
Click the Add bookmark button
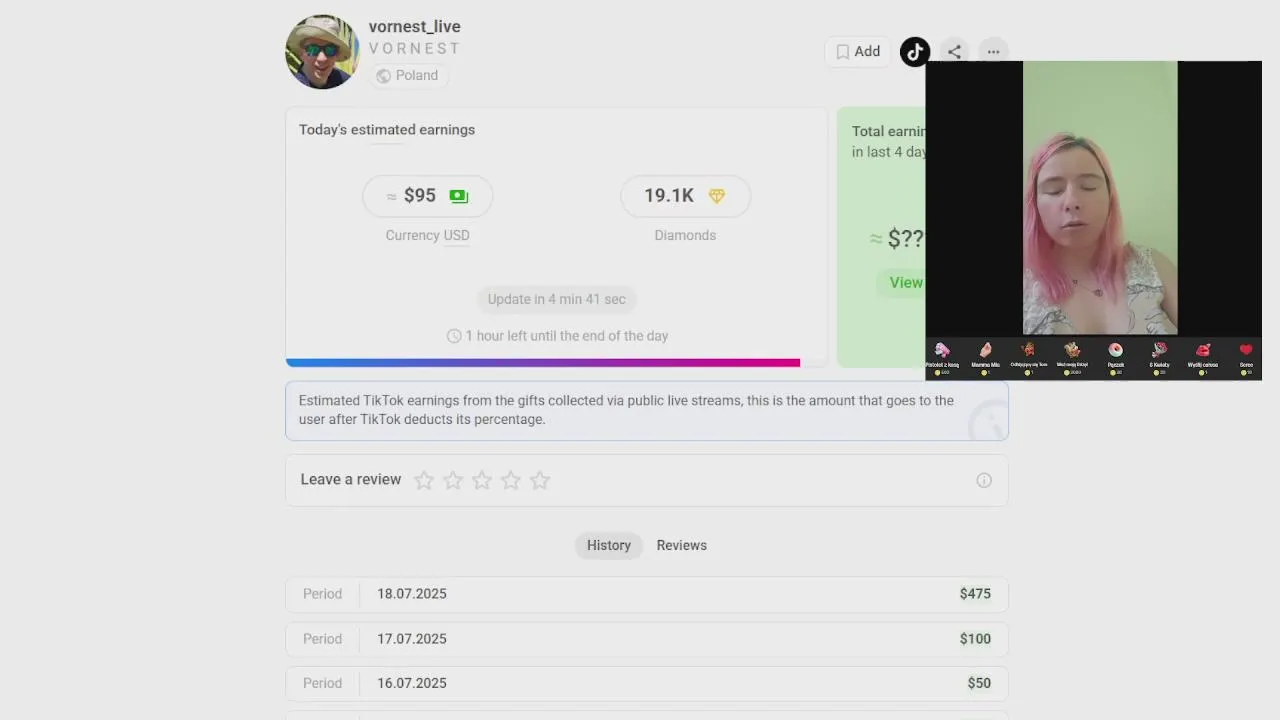point(858,52)
